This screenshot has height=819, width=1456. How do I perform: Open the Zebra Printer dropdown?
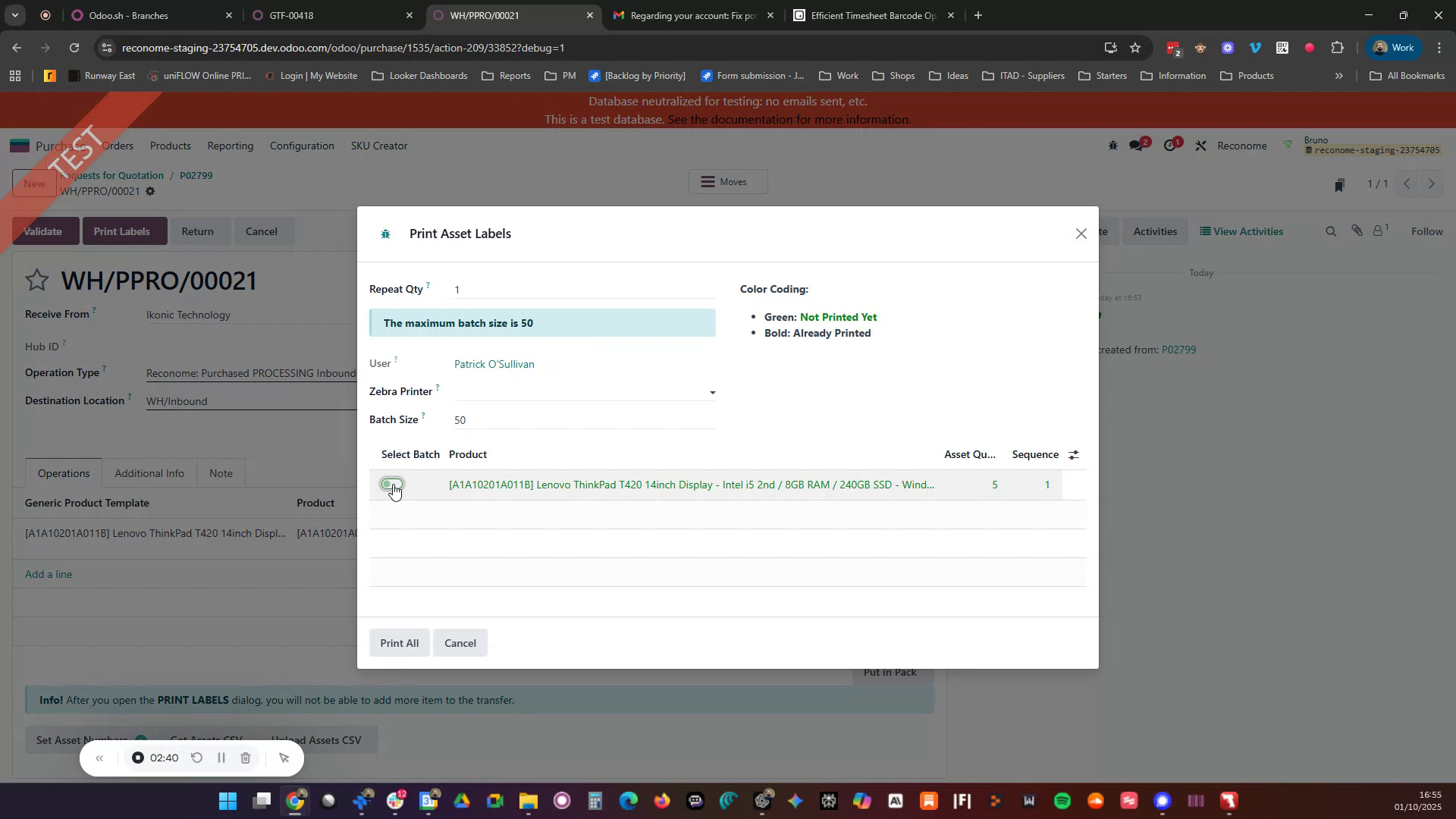(x=711, y=392)
